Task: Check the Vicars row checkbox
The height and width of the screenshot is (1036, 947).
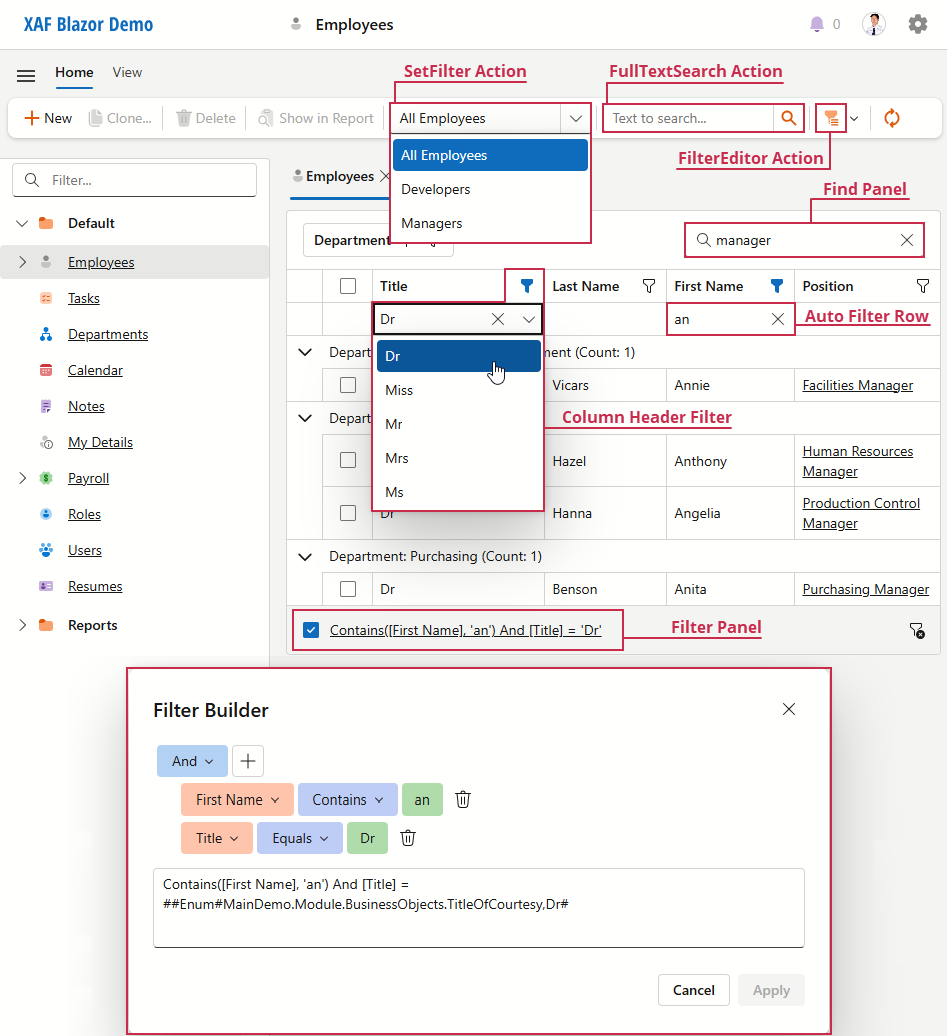Action: coord(348,385)
